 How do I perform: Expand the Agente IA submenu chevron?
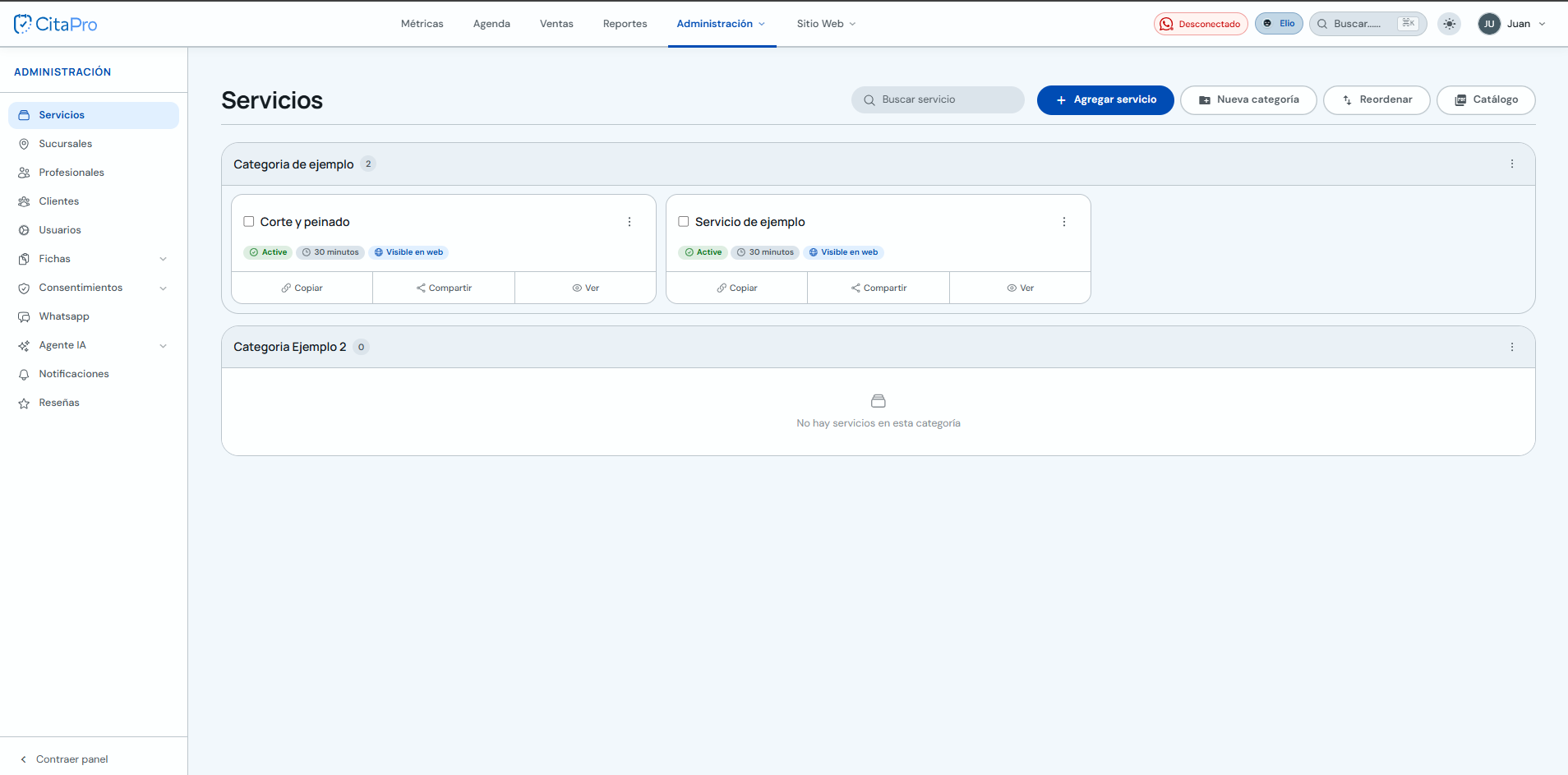163,345
